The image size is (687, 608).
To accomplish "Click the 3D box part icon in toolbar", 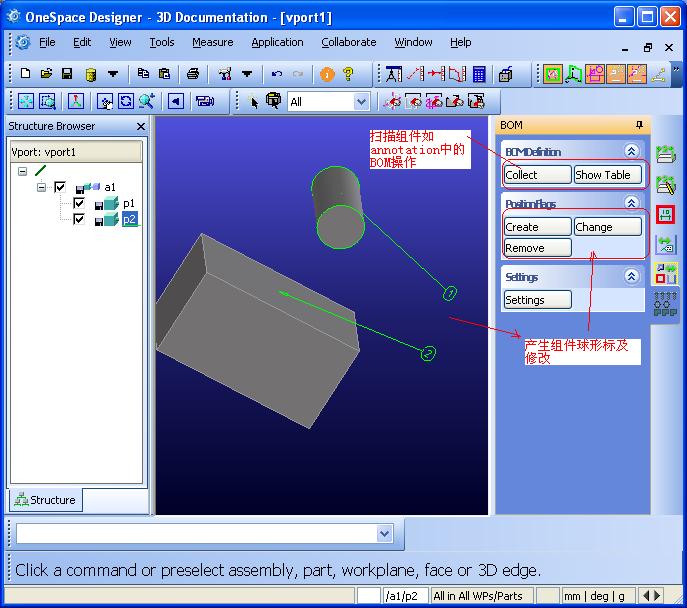I will point(505,74).
